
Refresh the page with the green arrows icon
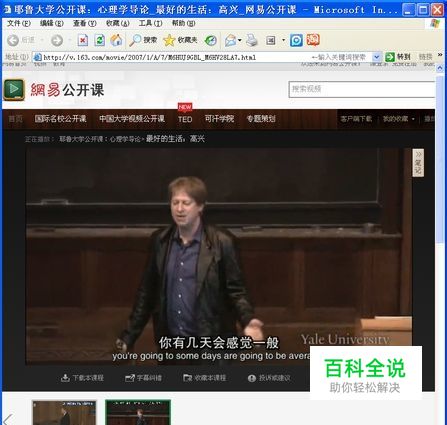tap(99, 40)
